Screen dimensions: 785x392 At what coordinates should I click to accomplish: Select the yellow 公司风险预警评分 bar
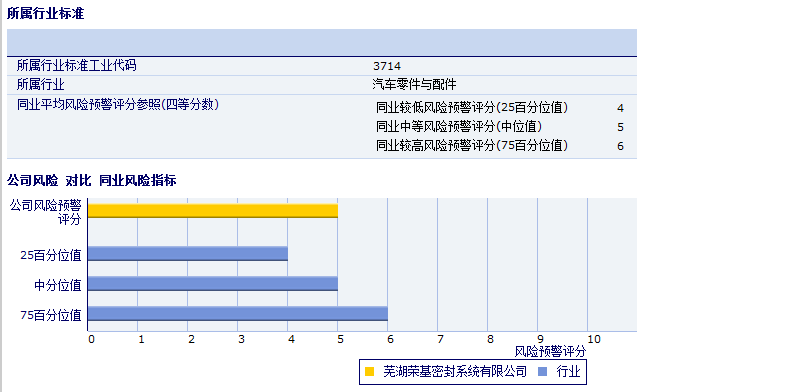[x=213, y=211]
